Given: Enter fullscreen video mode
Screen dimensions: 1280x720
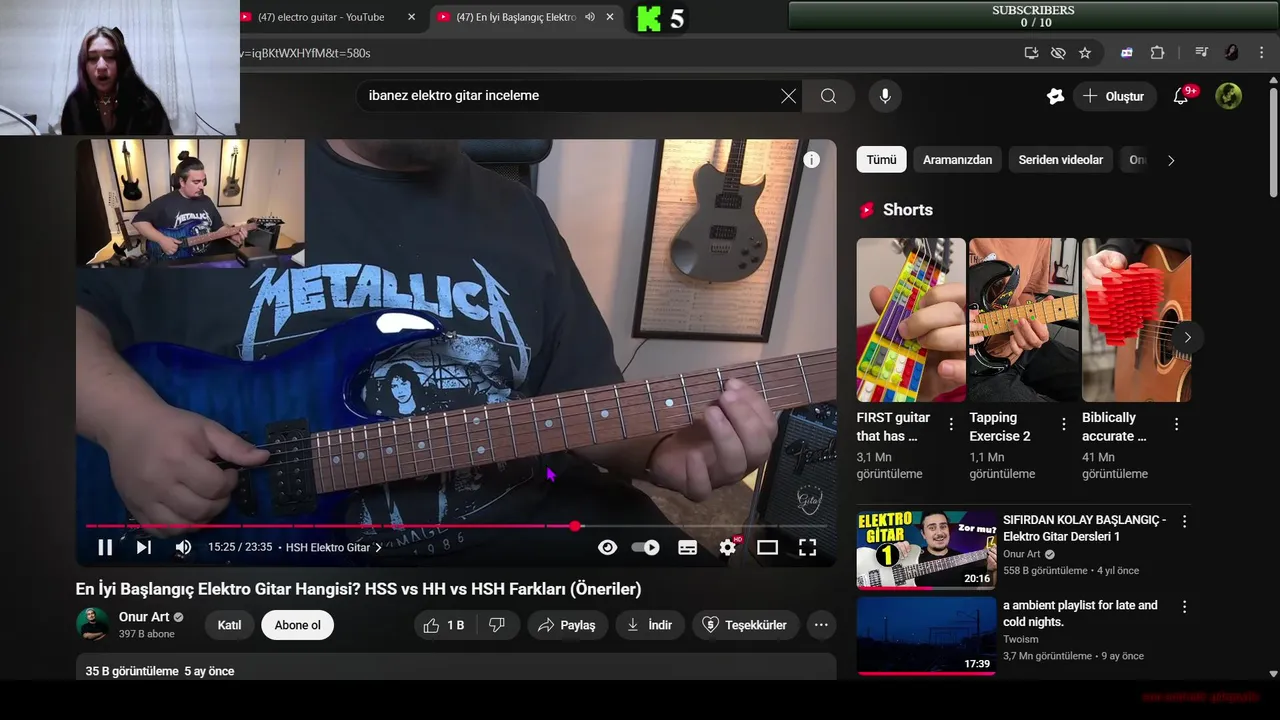Looking at the screenshot, I should pyautogui.click(x=807, y=547).
